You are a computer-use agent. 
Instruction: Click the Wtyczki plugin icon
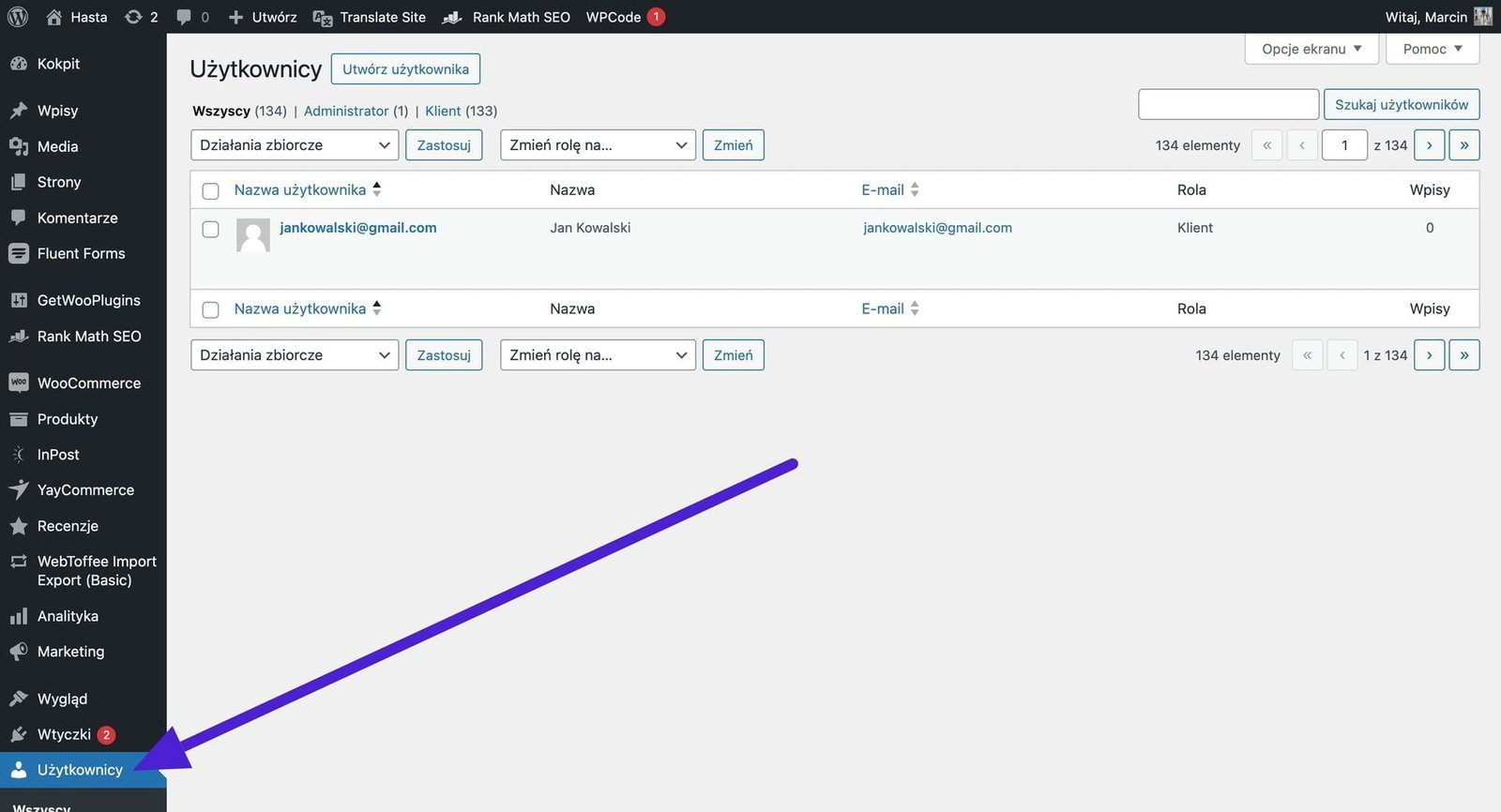coord(18,734)
